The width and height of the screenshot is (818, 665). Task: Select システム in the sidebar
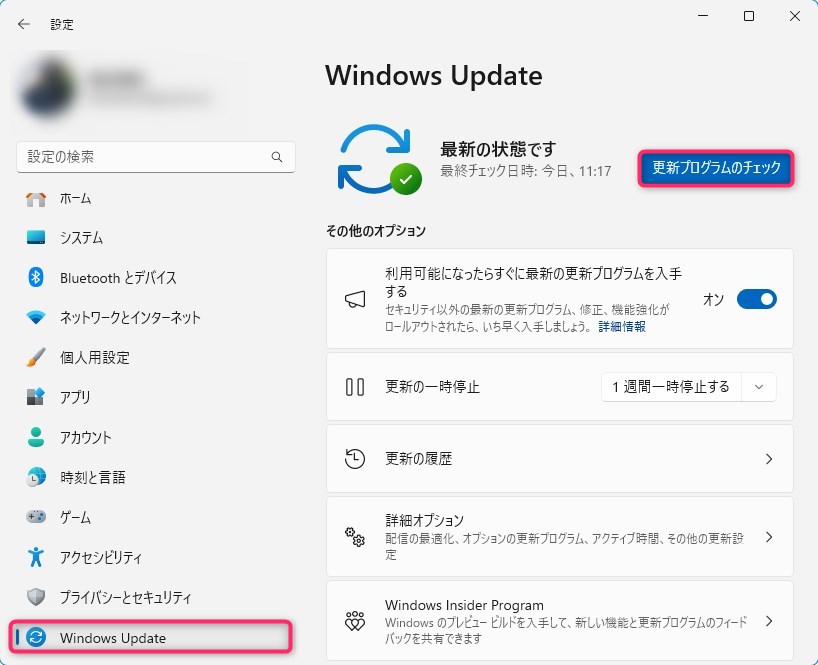(x=81, y=238)
